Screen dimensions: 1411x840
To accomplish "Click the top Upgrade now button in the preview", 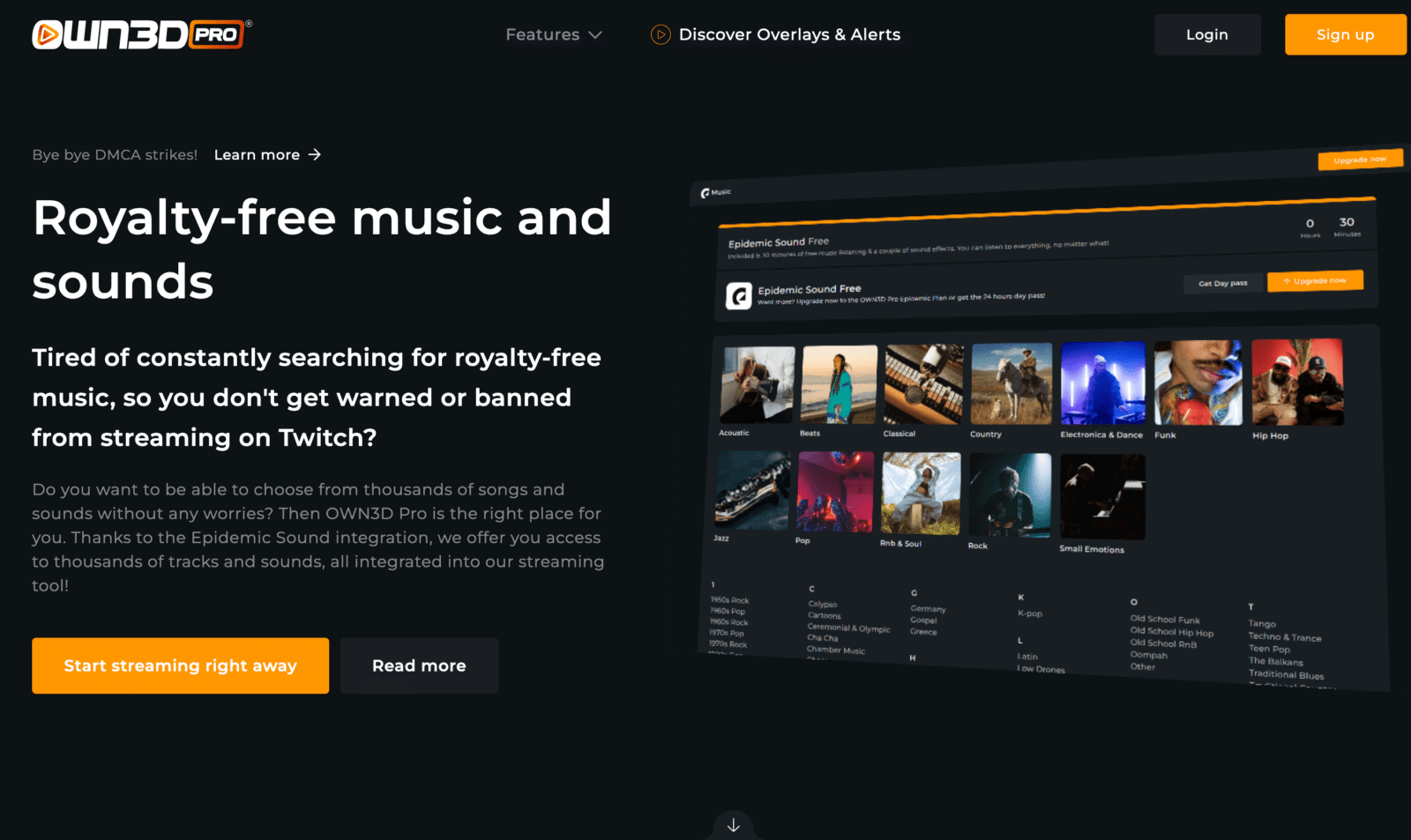I will click(x=1360, y=160).
